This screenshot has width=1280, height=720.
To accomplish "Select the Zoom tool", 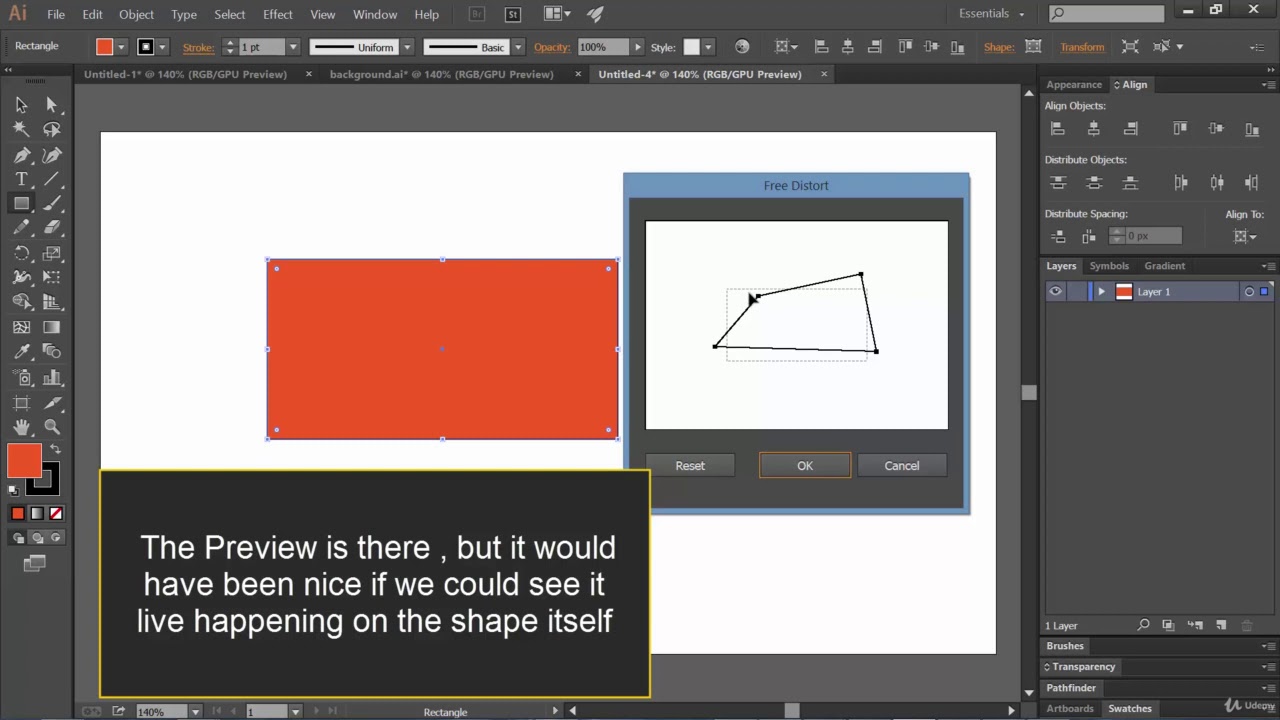I will [52, 427].
